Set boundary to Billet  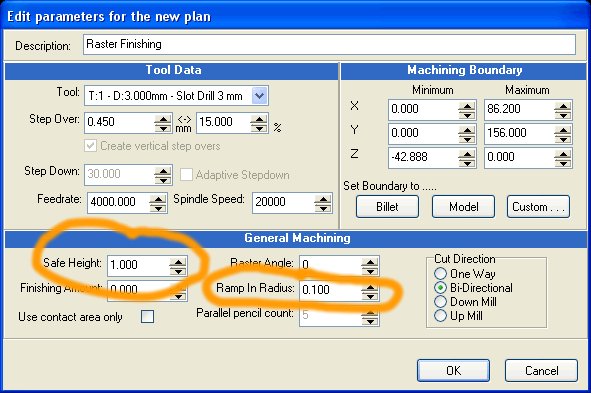tap(387, 206)
